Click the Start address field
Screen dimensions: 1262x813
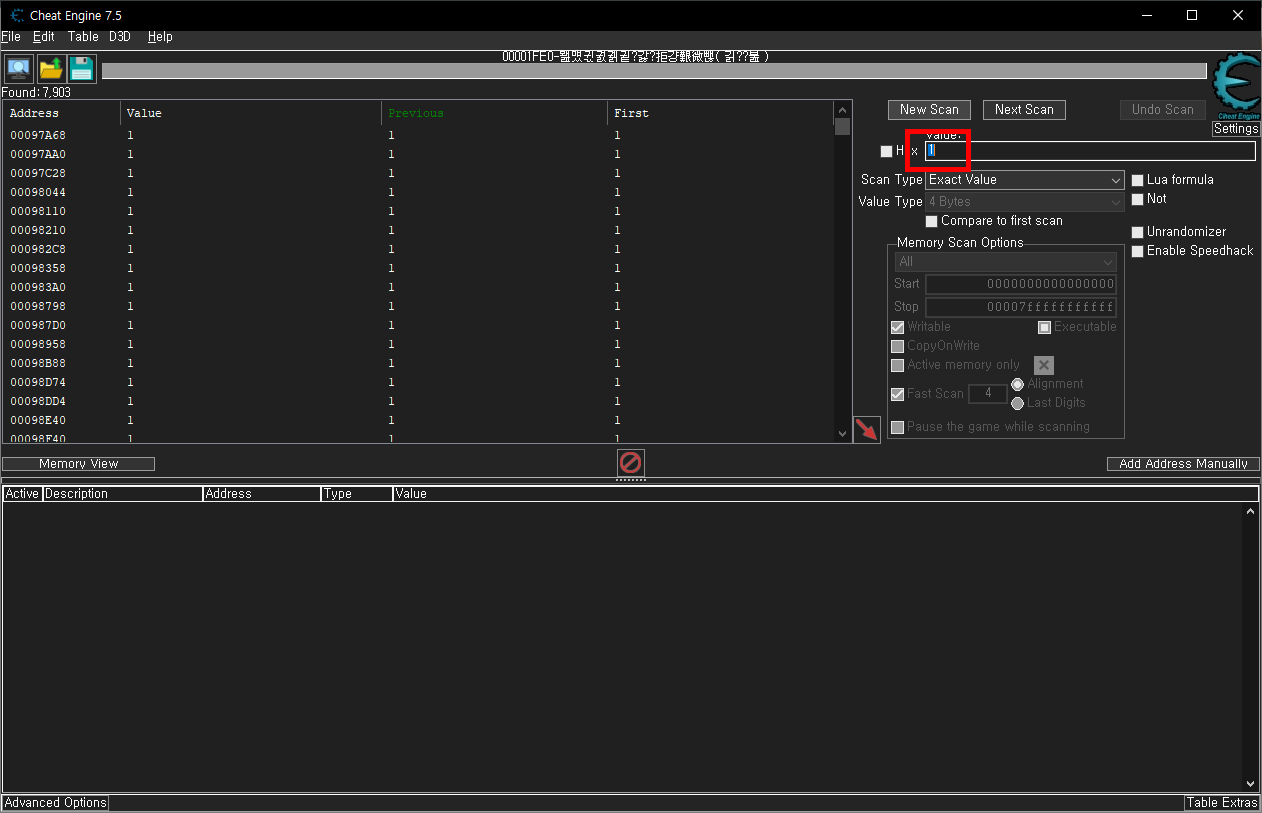[1020, 284]
